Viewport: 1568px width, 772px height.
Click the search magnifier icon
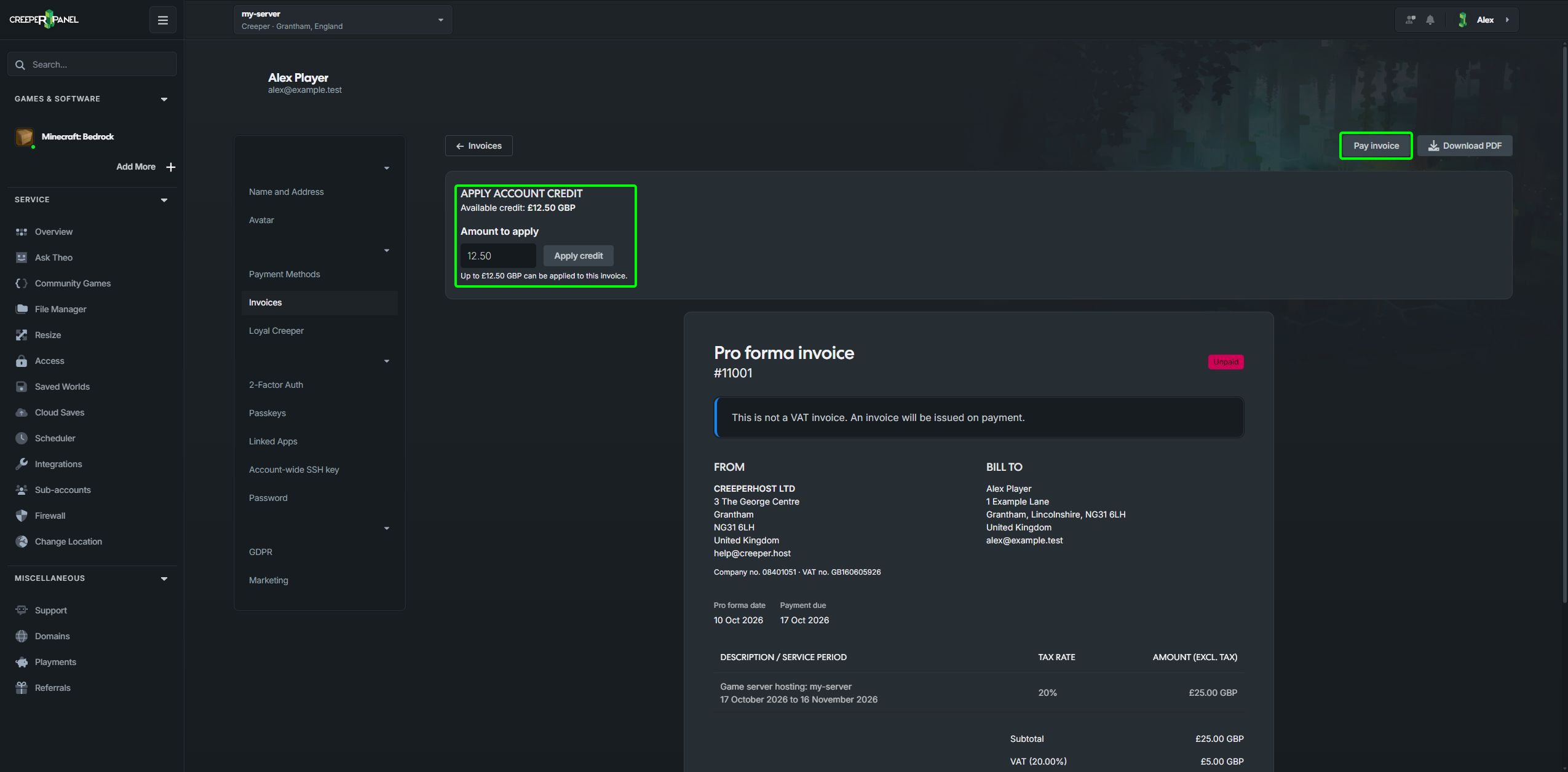coord(20,65)
